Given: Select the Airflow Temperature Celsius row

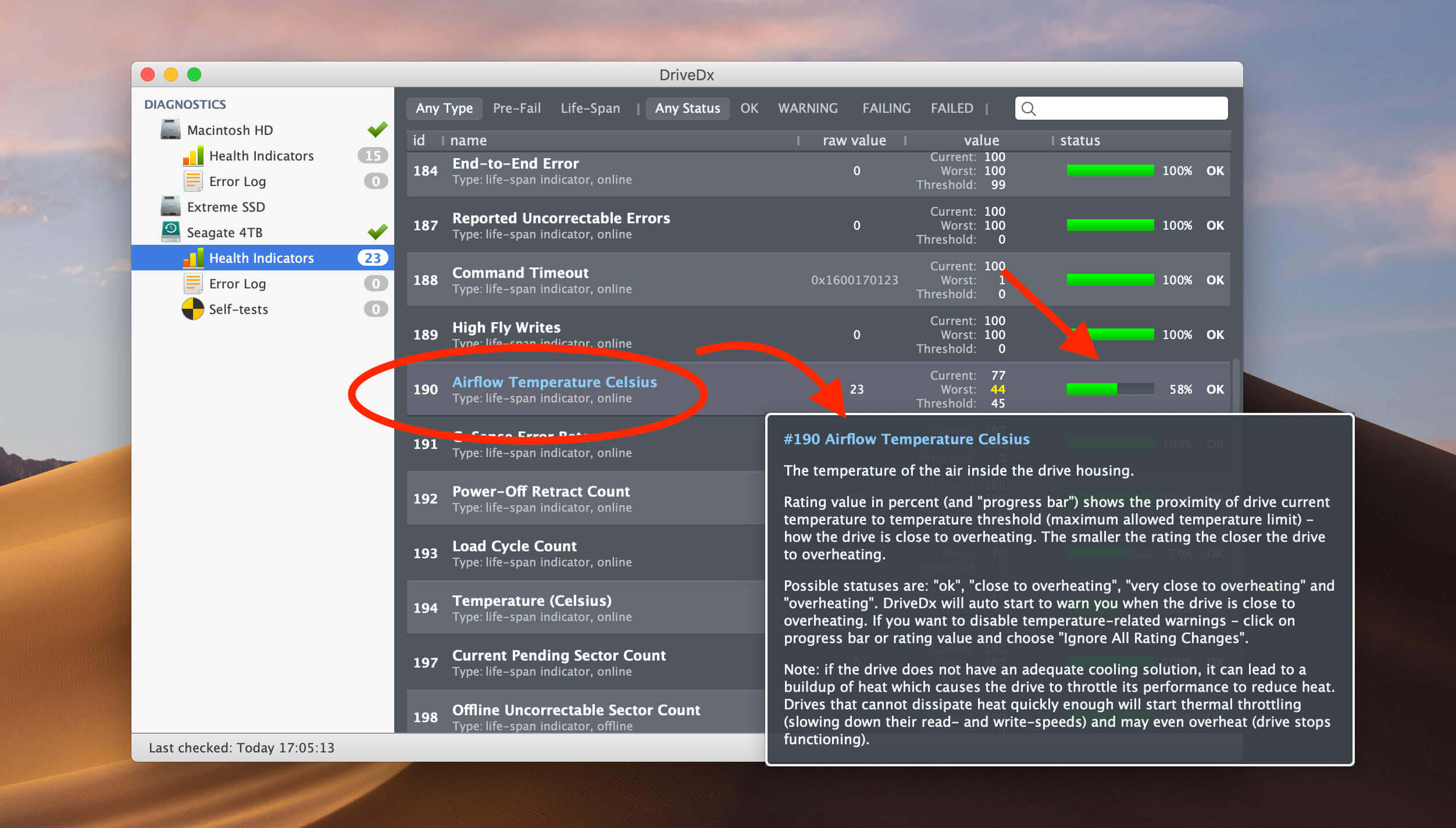Looking at the screenshot, I should [x=818, y=389].
